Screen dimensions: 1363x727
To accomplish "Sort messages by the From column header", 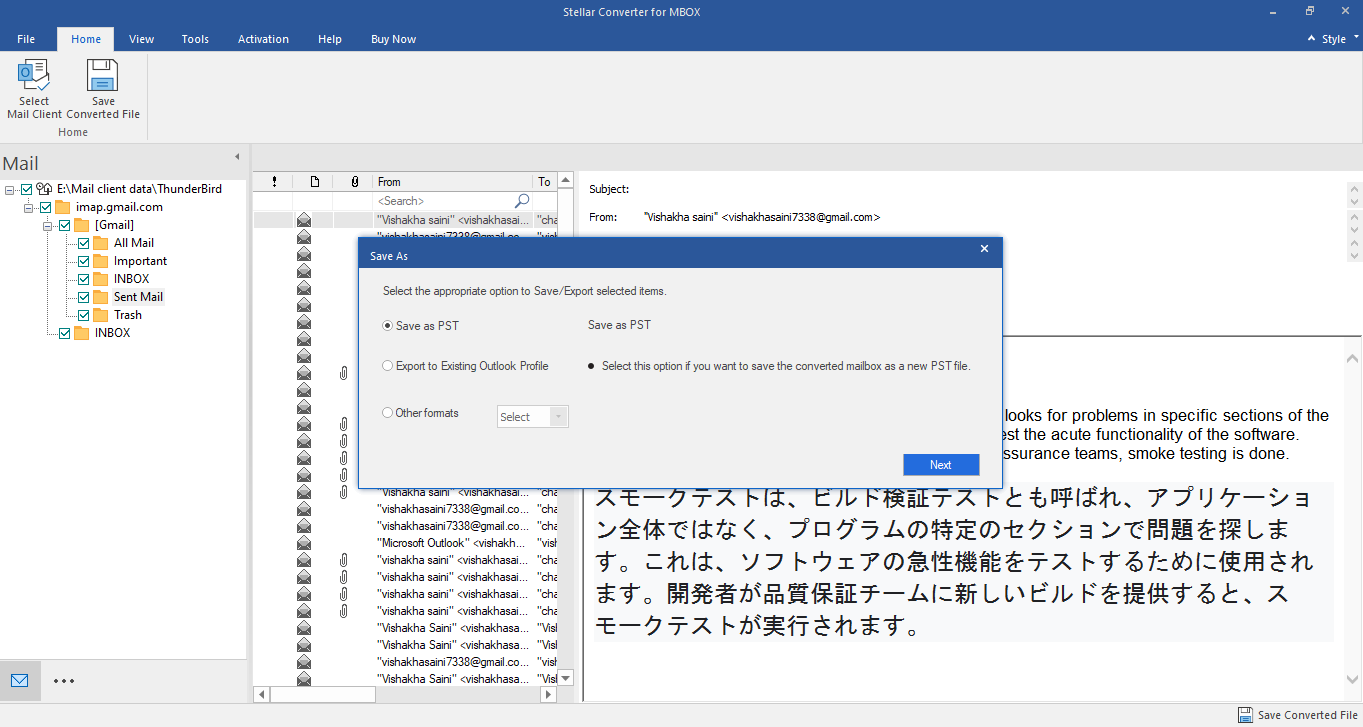I will [453, 181].
